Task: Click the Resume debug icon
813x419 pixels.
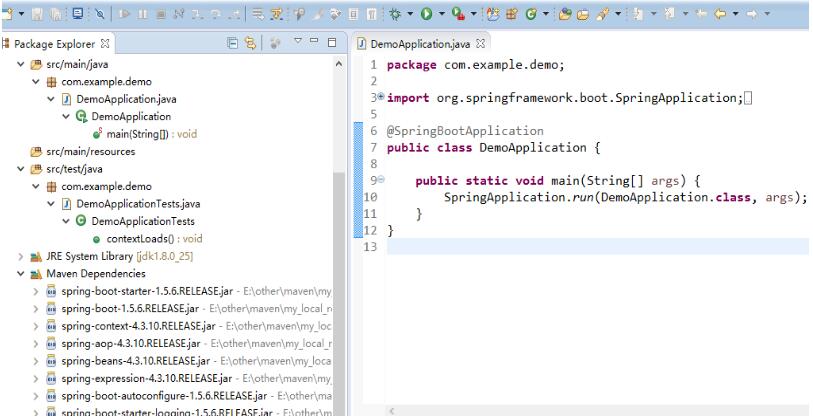Action: coord(124,14)
